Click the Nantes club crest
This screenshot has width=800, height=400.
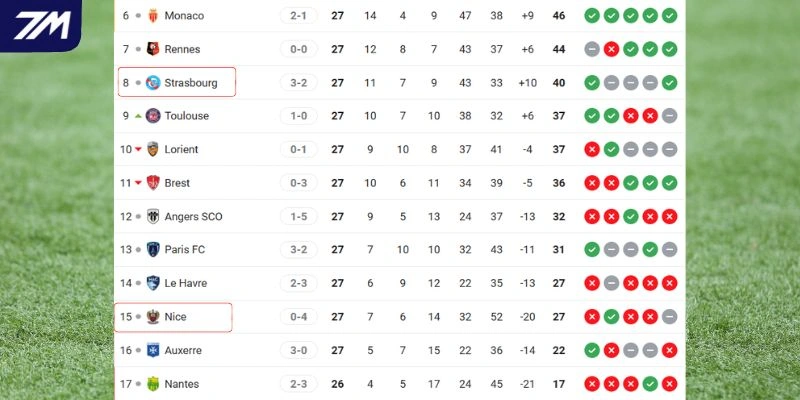tap(153, 384)
